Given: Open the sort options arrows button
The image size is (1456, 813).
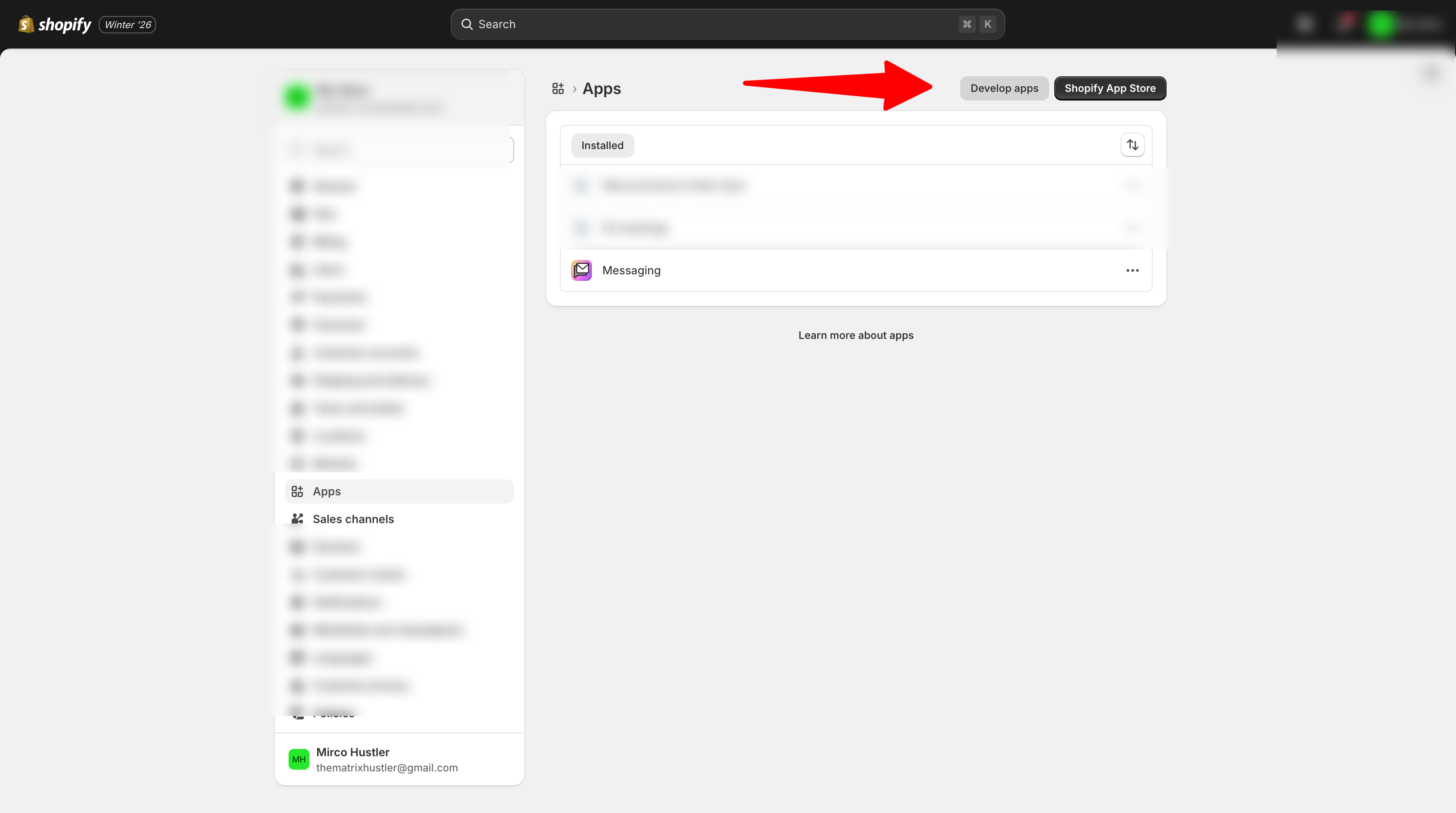Looking at the screenshot, I should (1132, 145).
